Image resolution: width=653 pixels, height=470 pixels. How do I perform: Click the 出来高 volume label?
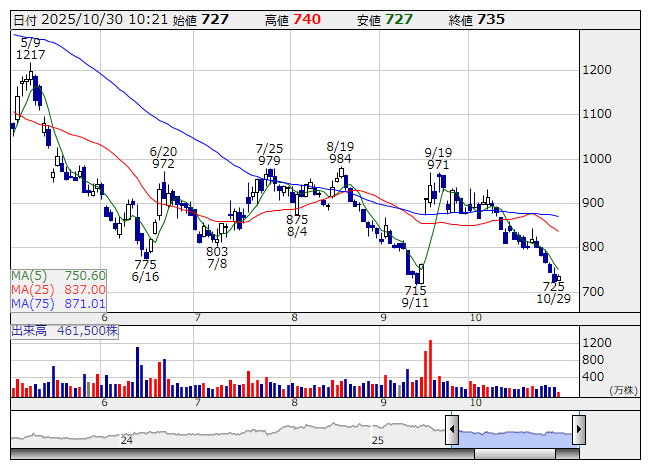[30, 329]
